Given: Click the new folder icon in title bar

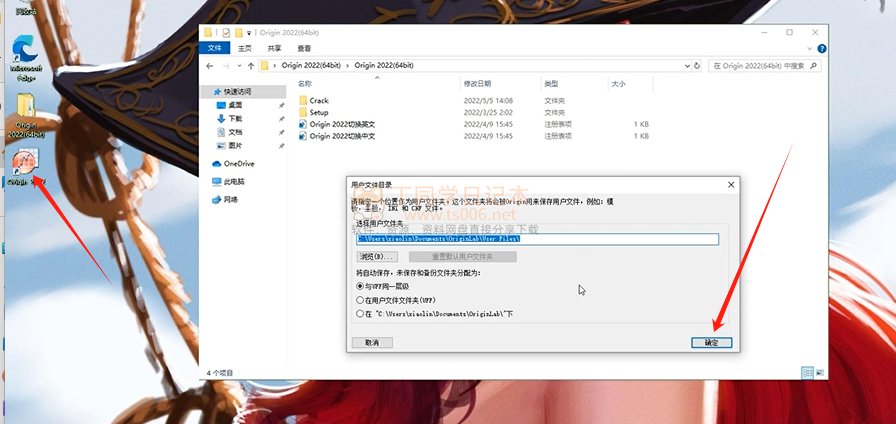Looking at the screenshot, I should click(x=239, y=33).
